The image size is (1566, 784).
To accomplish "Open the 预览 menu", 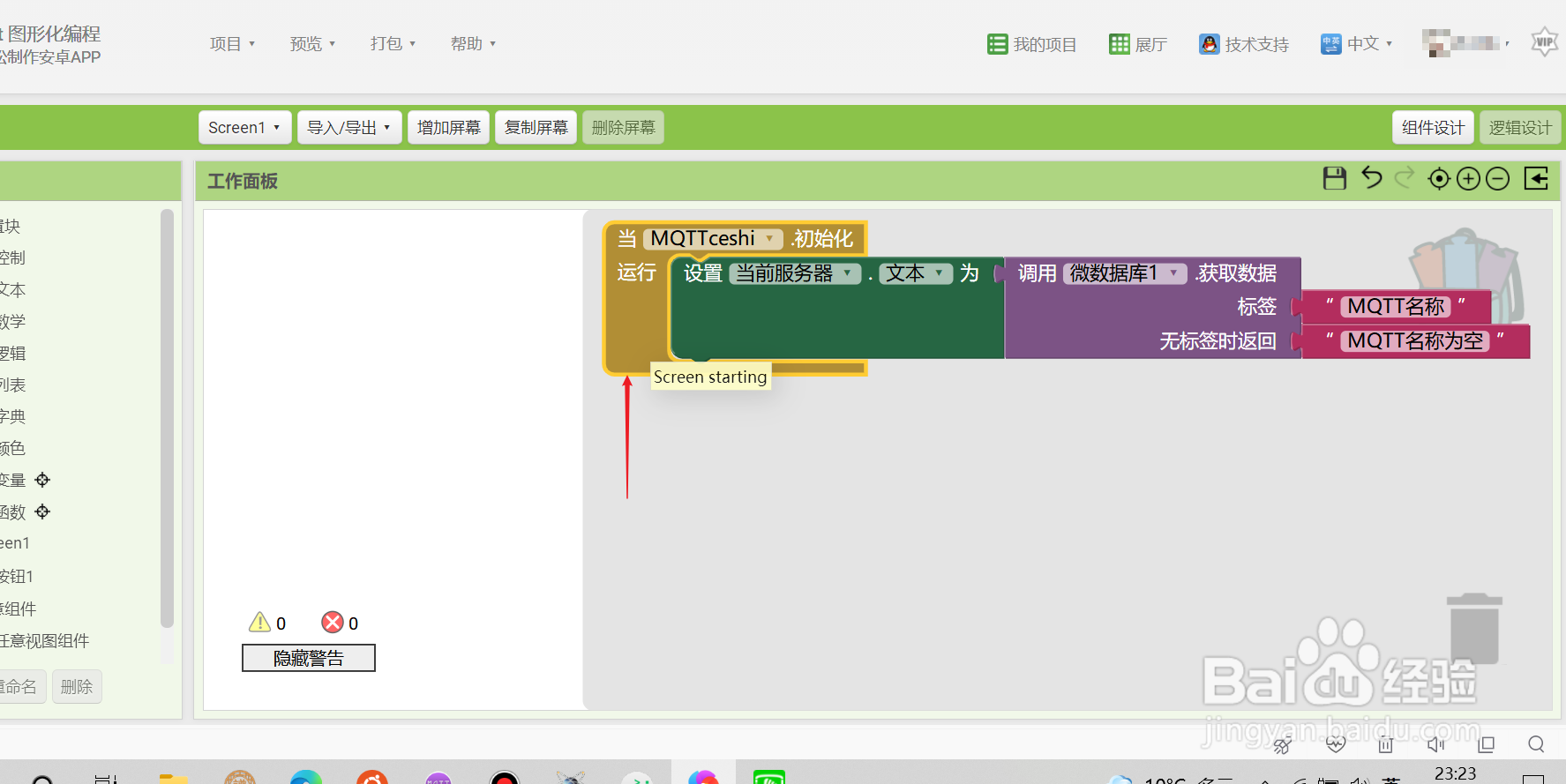I will pos(312,44).
